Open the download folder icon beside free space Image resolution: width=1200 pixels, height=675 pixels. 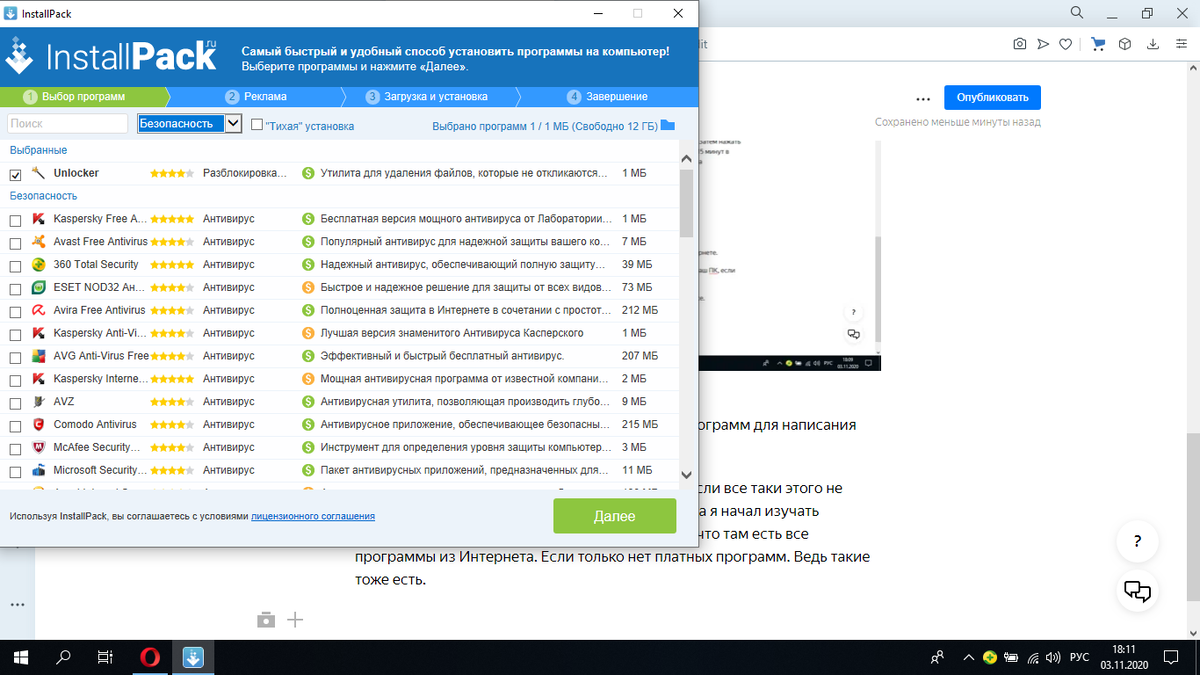[668, 125]
